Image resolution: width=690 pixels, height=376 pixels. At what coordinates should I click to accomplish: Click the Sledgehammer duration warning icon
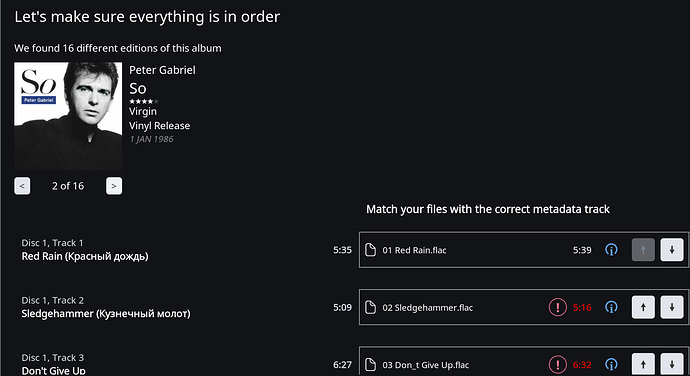(x=558, y=307)
